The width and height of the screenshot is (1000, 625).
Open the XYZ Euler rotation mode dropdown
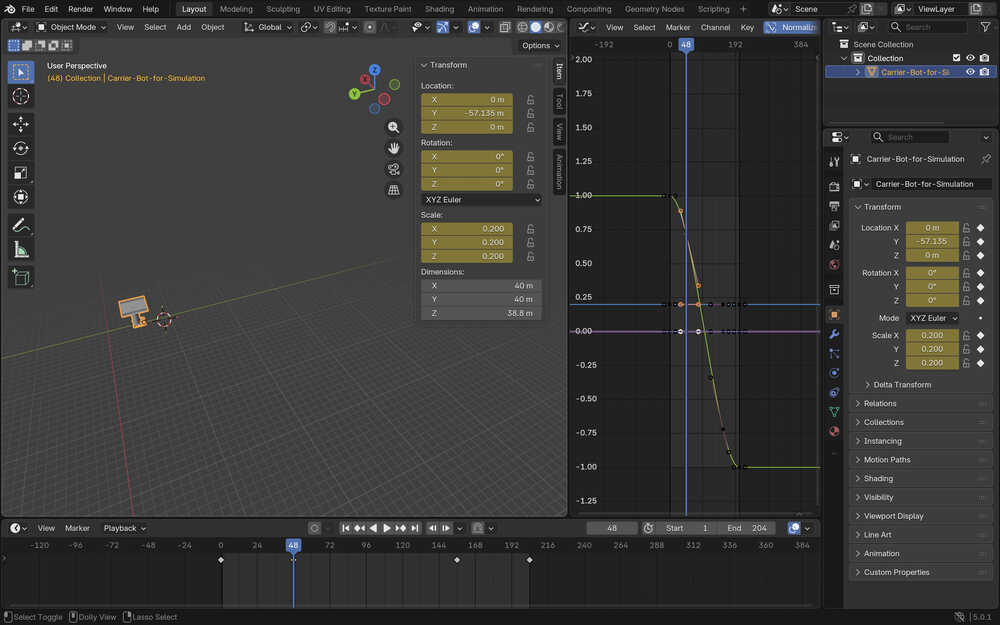481,199
